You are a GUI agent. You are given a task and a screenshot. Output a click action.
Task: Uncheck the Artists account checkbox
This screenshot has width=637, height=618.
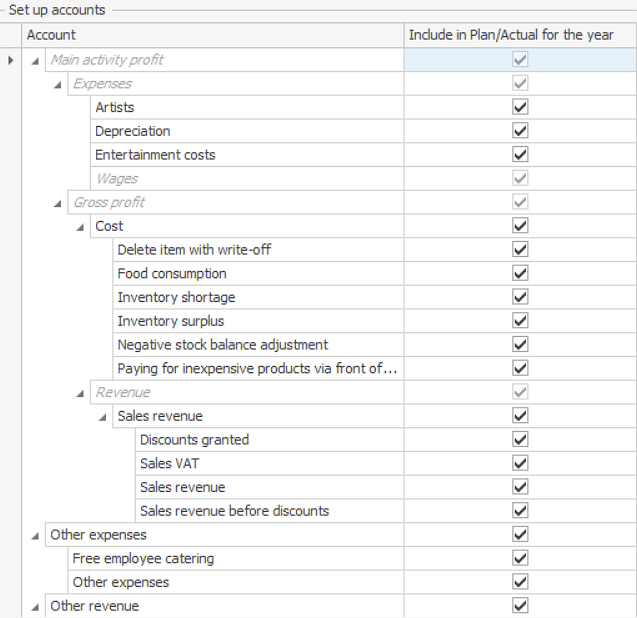point(519,107)
